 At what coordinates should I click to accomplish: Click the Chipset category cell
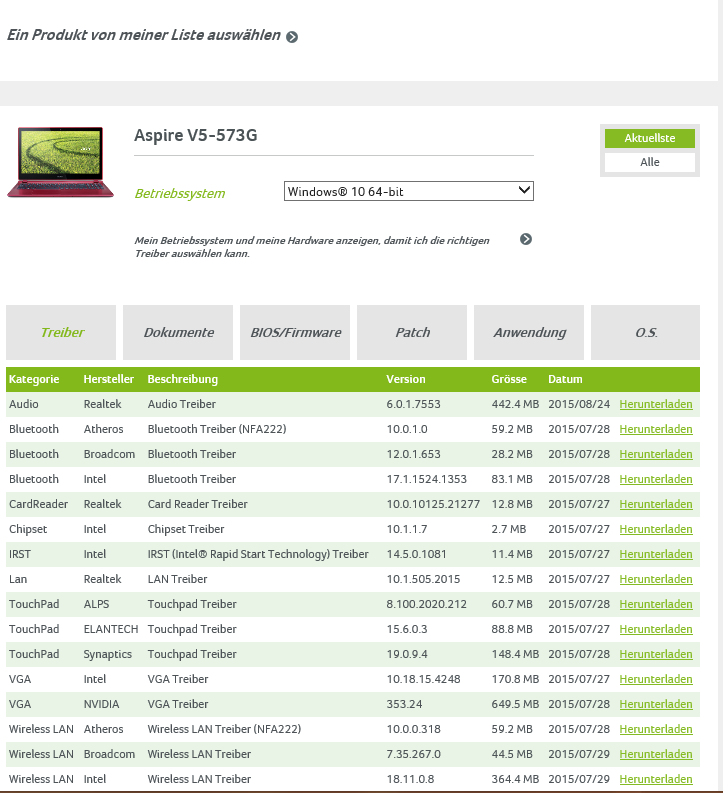click(x=28, y=530)
